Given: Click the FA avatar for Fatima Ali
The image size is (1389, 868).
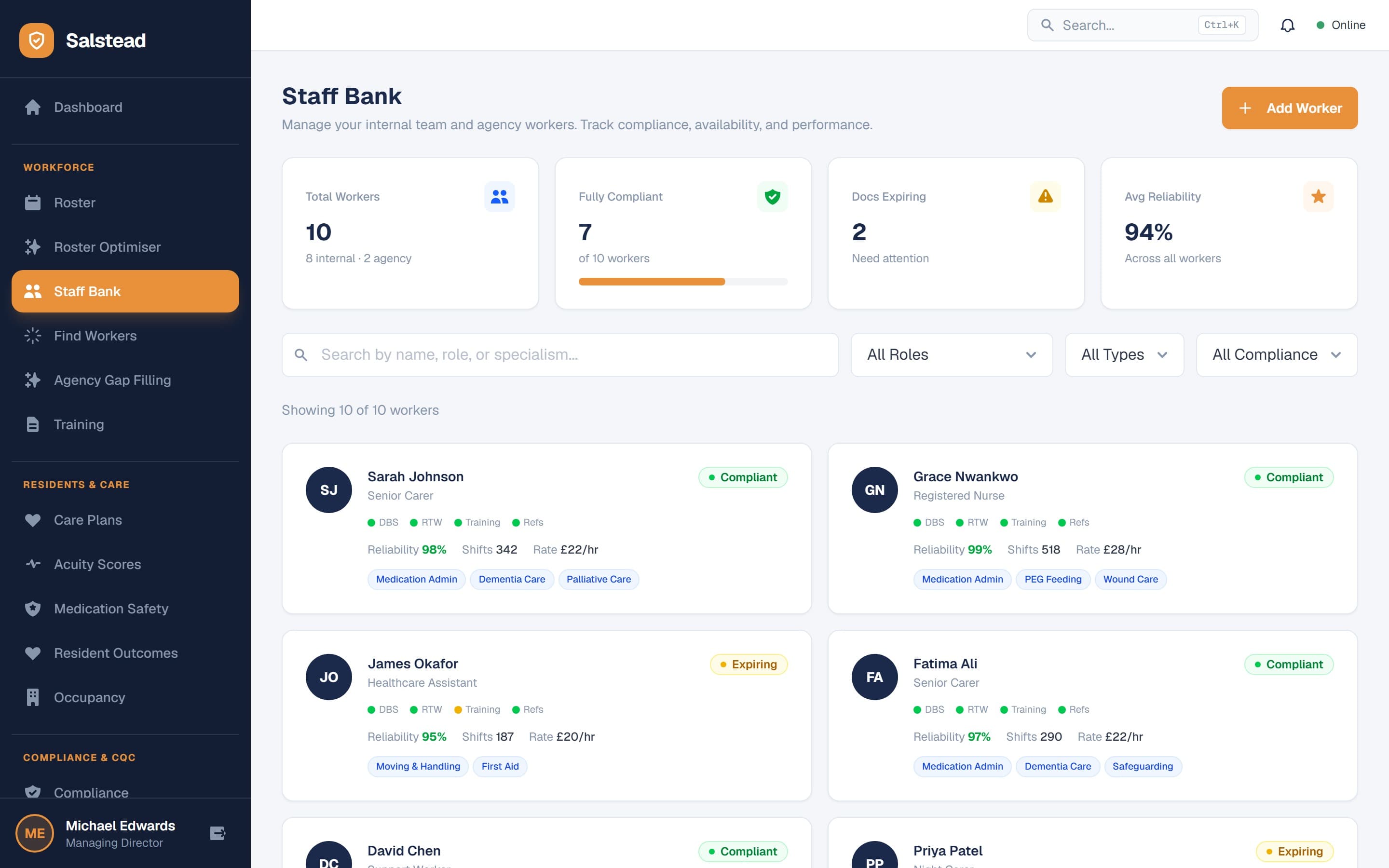Looking at the screenshot, I should (x=875, y=677).
